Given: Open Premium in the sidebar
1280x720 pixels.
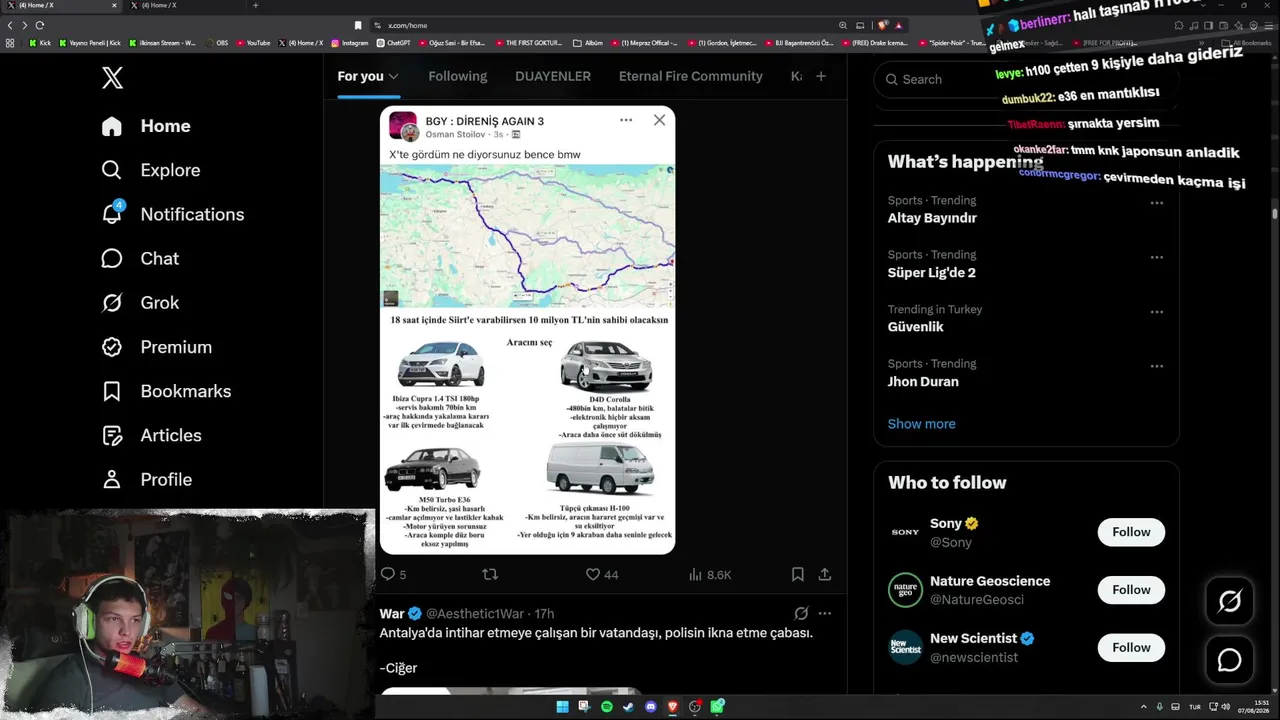Looking at the screenshot, I should click(156, 347).
